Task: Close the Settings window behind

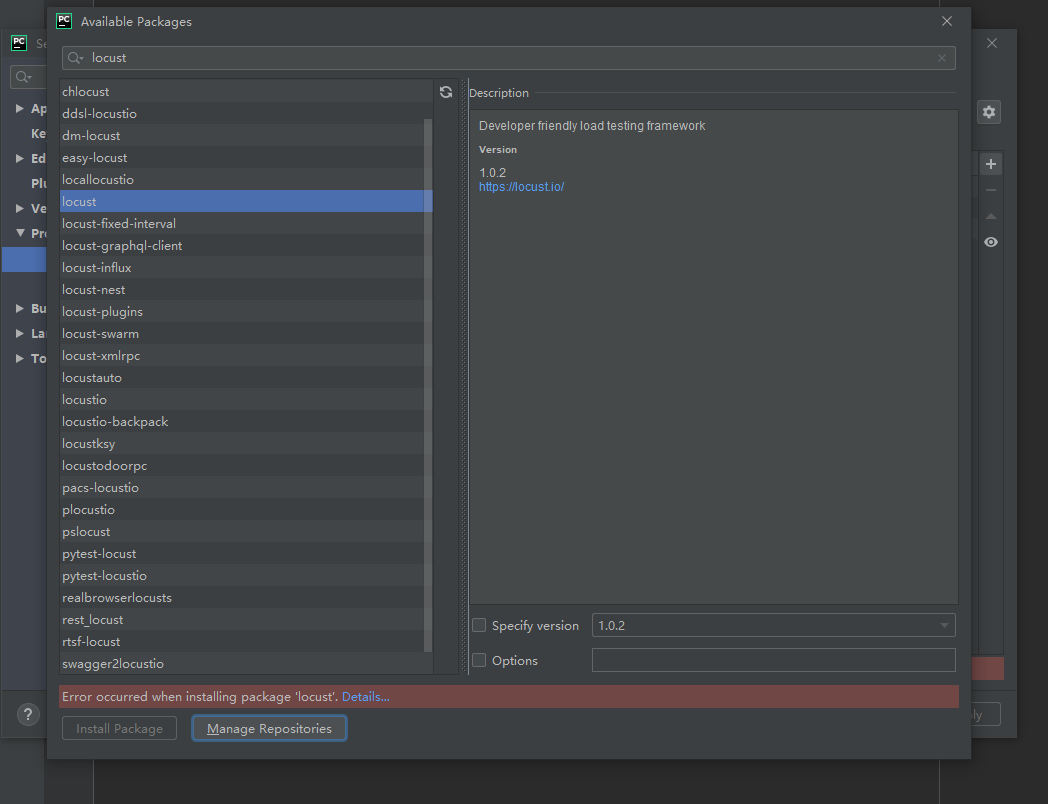Action: (992, 43)
